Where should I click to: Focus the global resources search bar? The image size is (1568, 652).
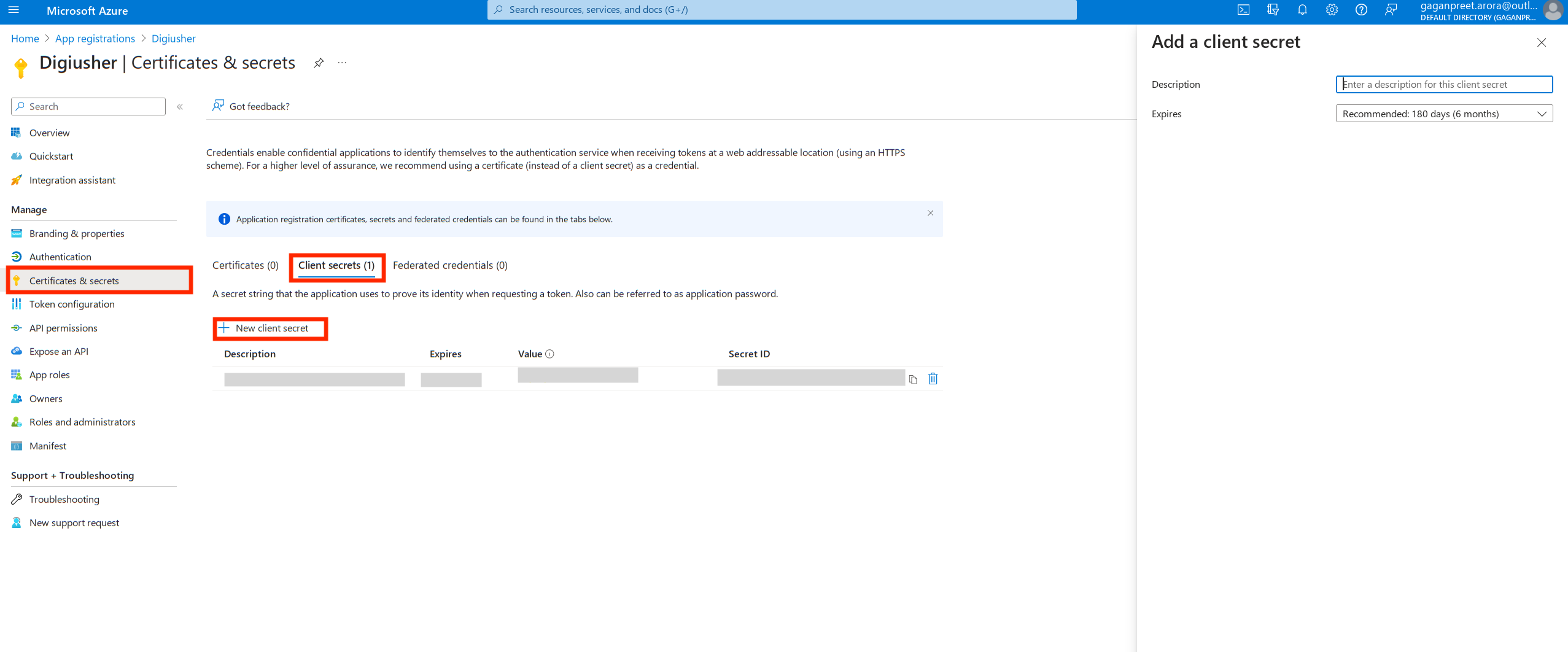point(782,10)
